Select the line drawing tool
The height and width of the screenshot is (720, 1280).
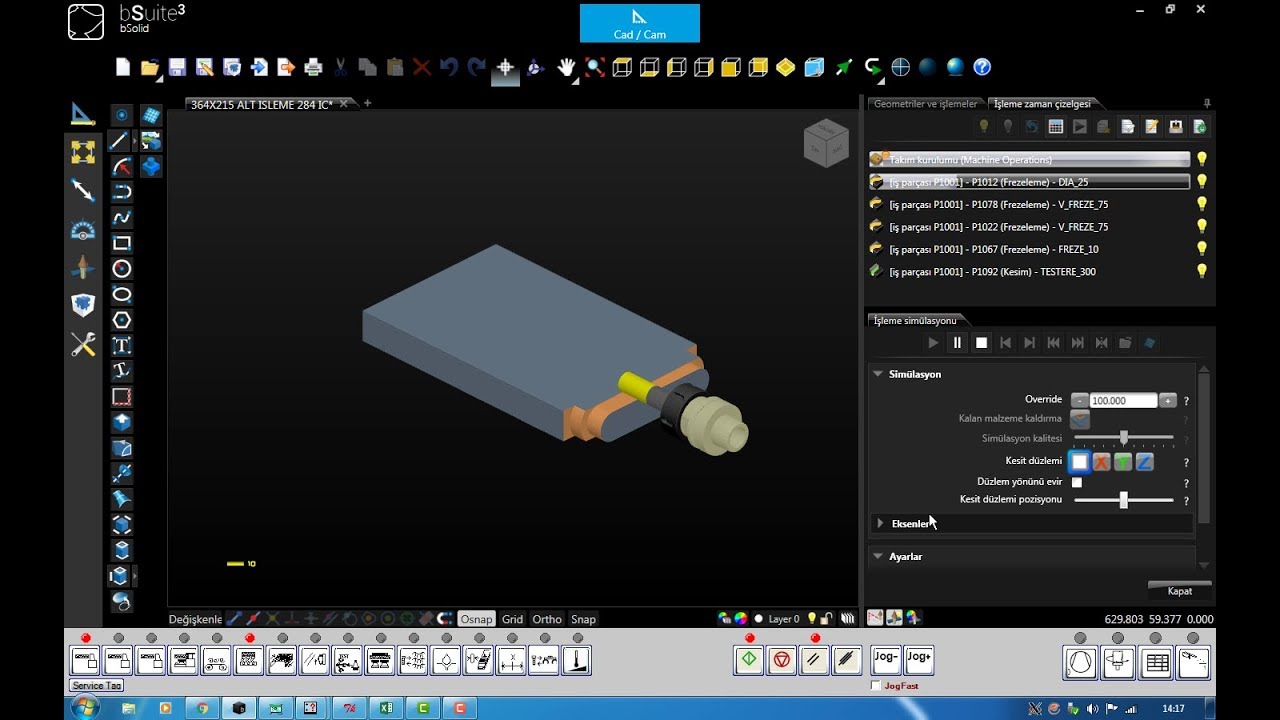120,140
